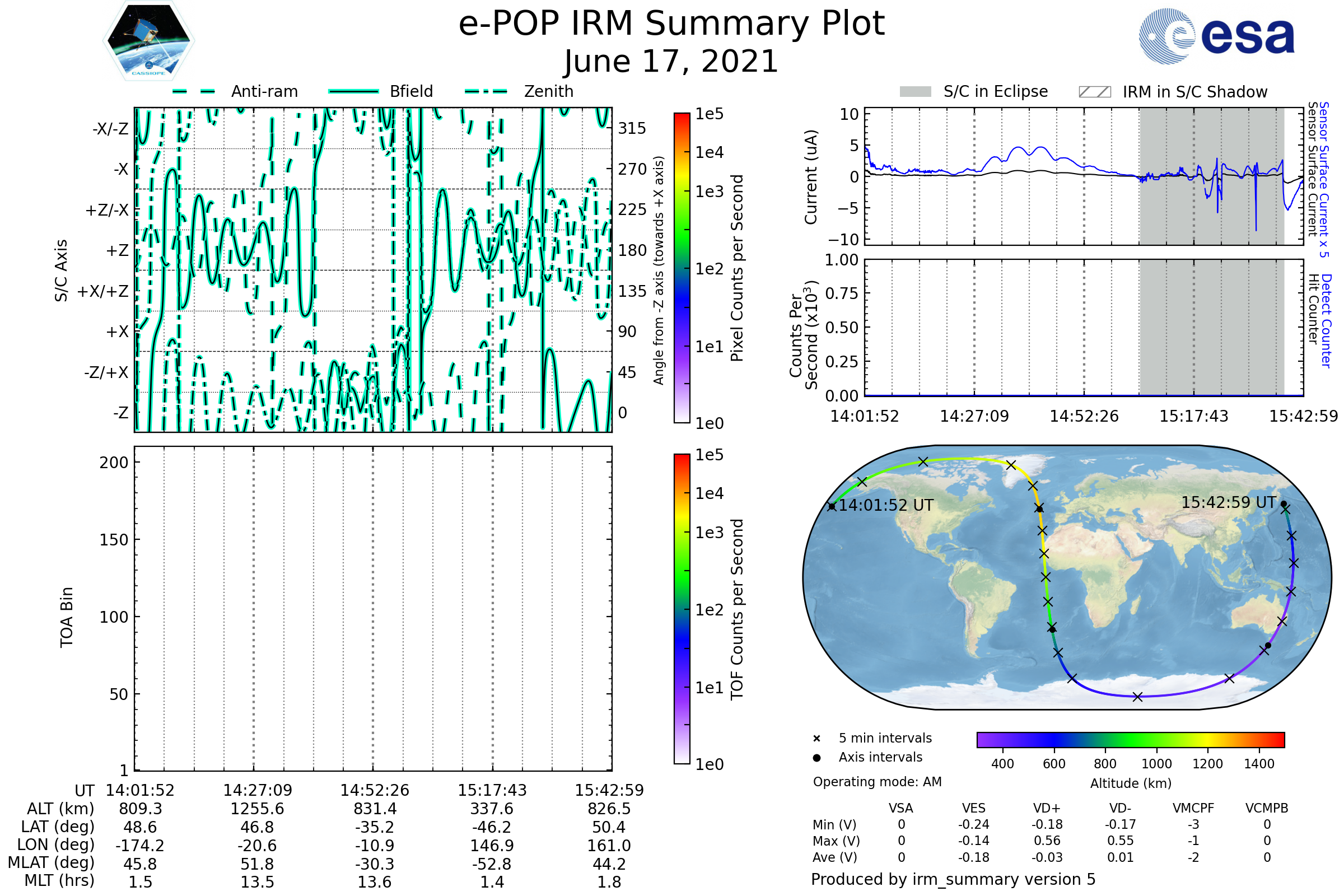The image size is (1344, 896).
Task: Click the 1255.6 altitude value under 14:27:09
Action: pos(257,809)
